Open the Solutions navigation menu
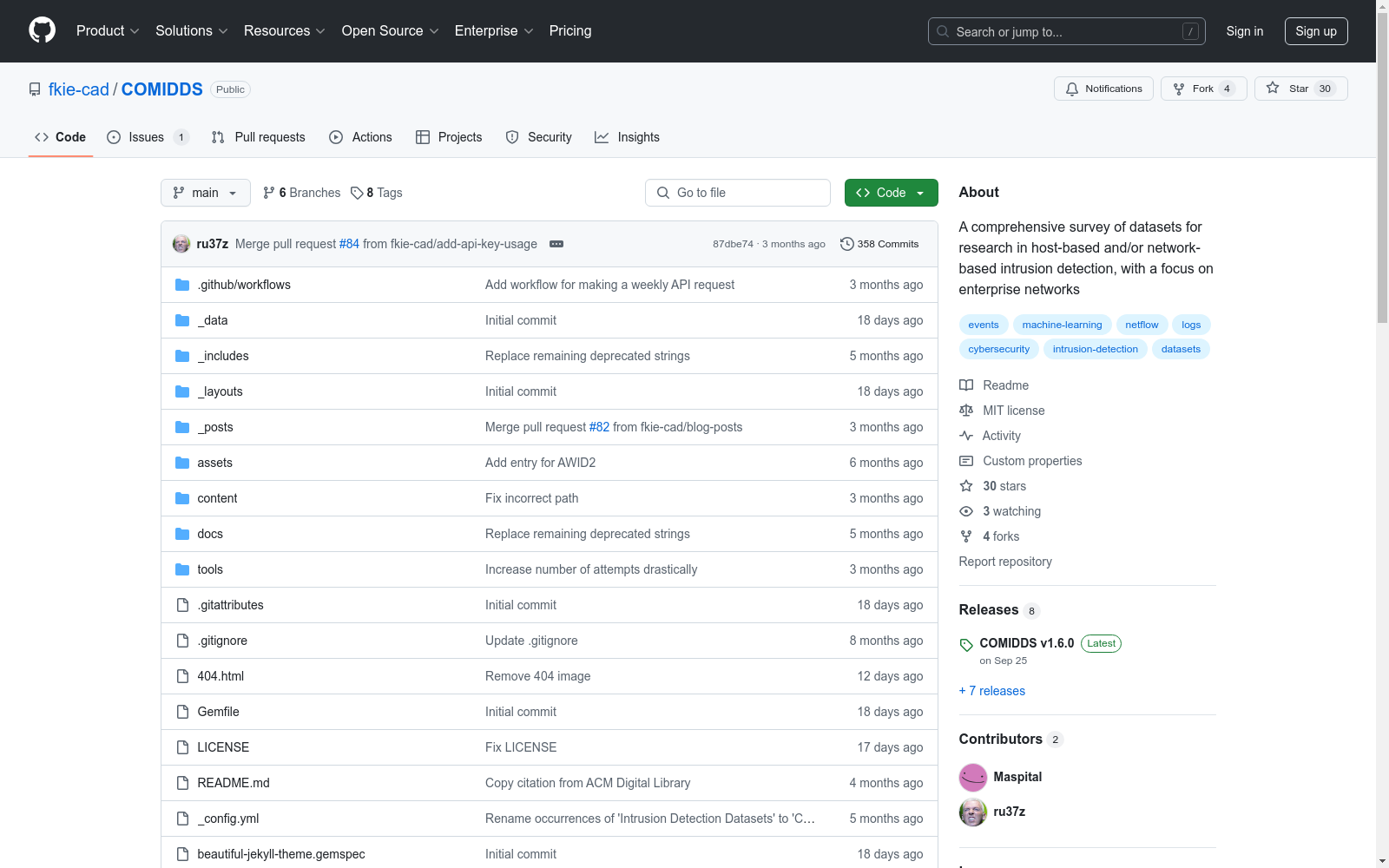This screenshot has width=1389, height=868. [x=191, y=30]
